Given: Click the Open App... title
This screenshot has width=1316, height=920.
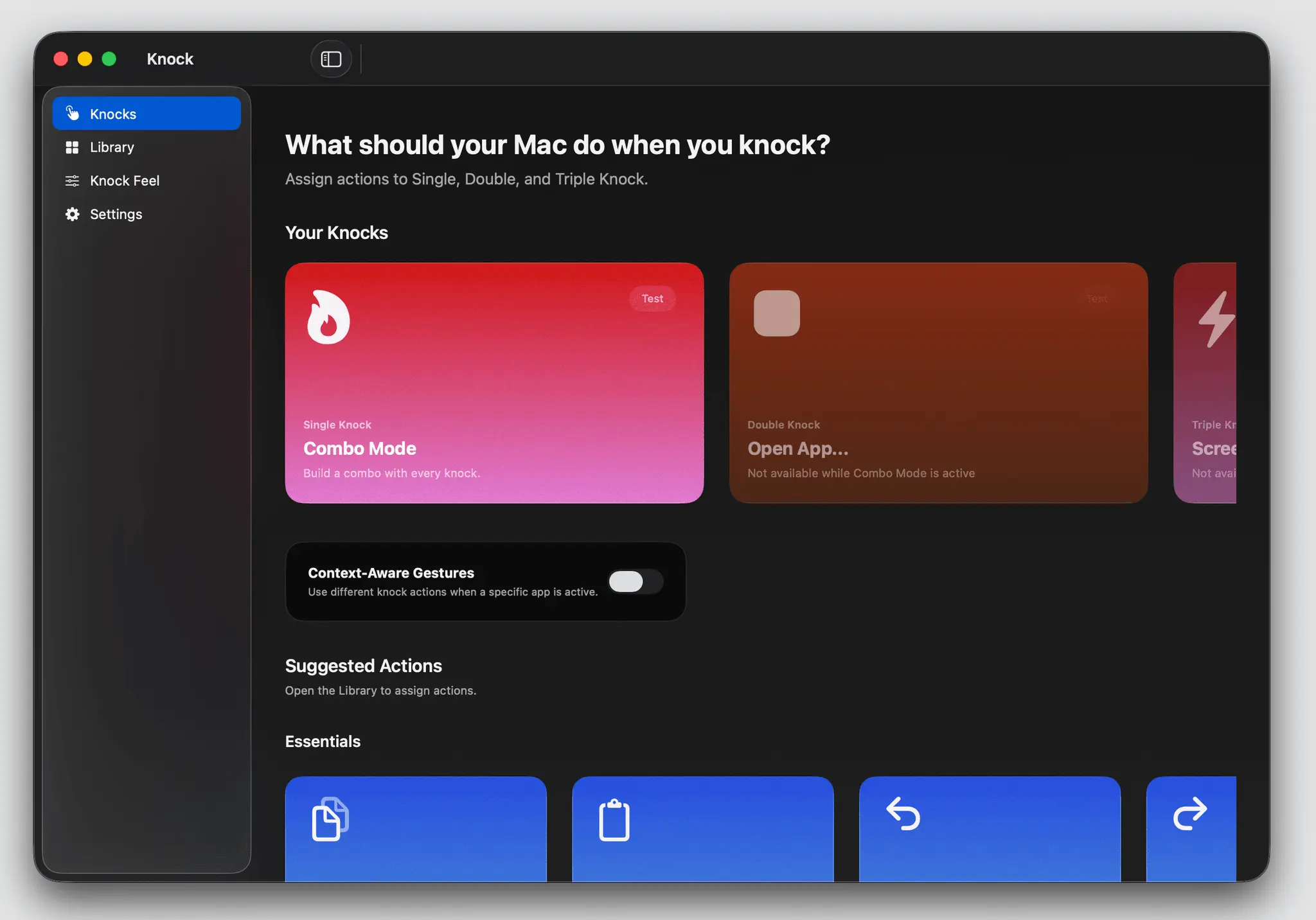Looking at the screenshot, I should pyautogui.click(x=798, y=448).
